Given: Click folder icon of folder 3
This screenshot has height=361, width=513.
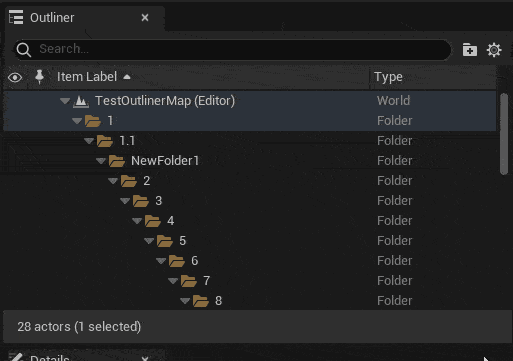Looking at the screenshot, I should (x=141, y=201).
